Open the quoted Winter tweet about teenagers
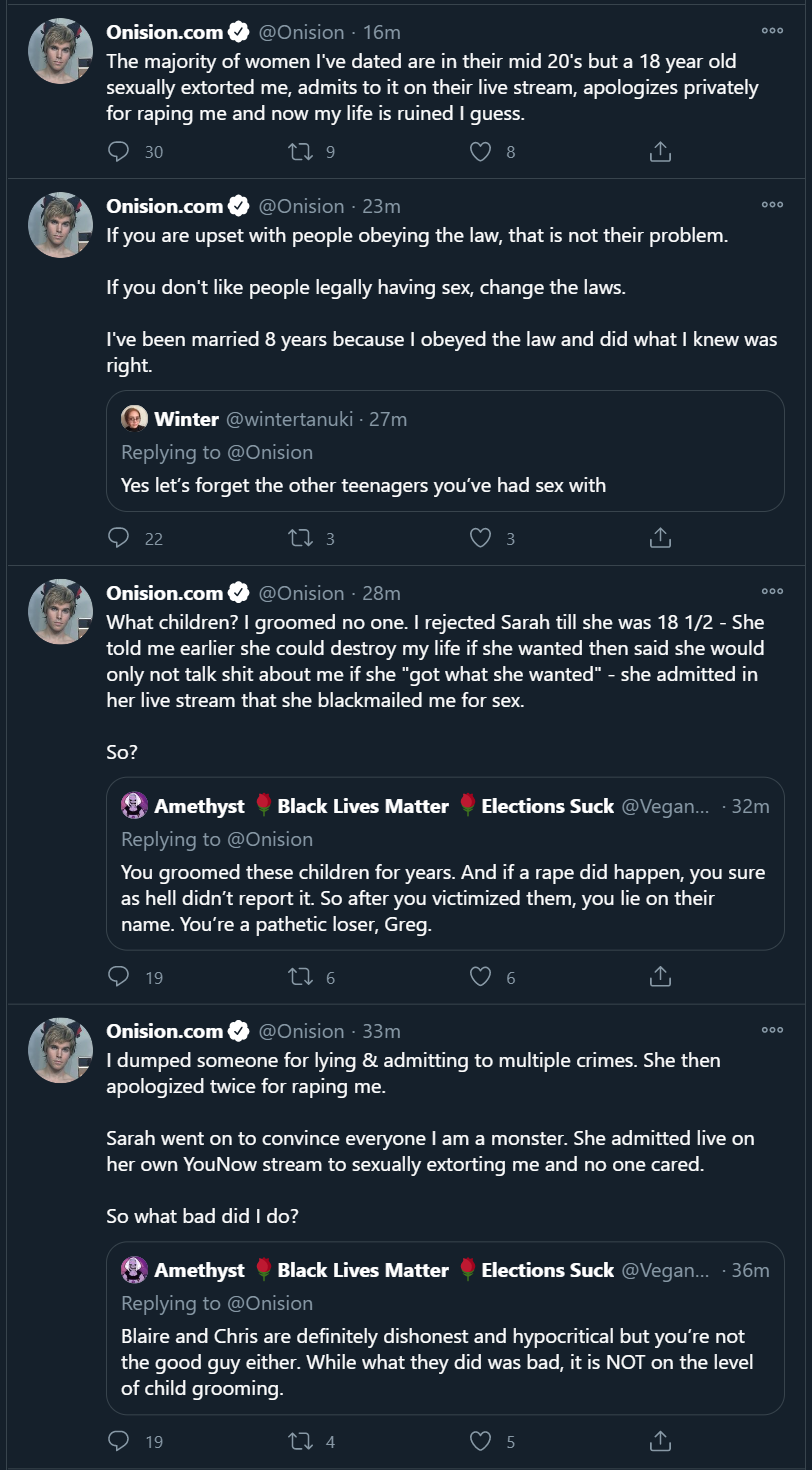Viewport: 812px width, 1470px height. click(x=445, y=451)
